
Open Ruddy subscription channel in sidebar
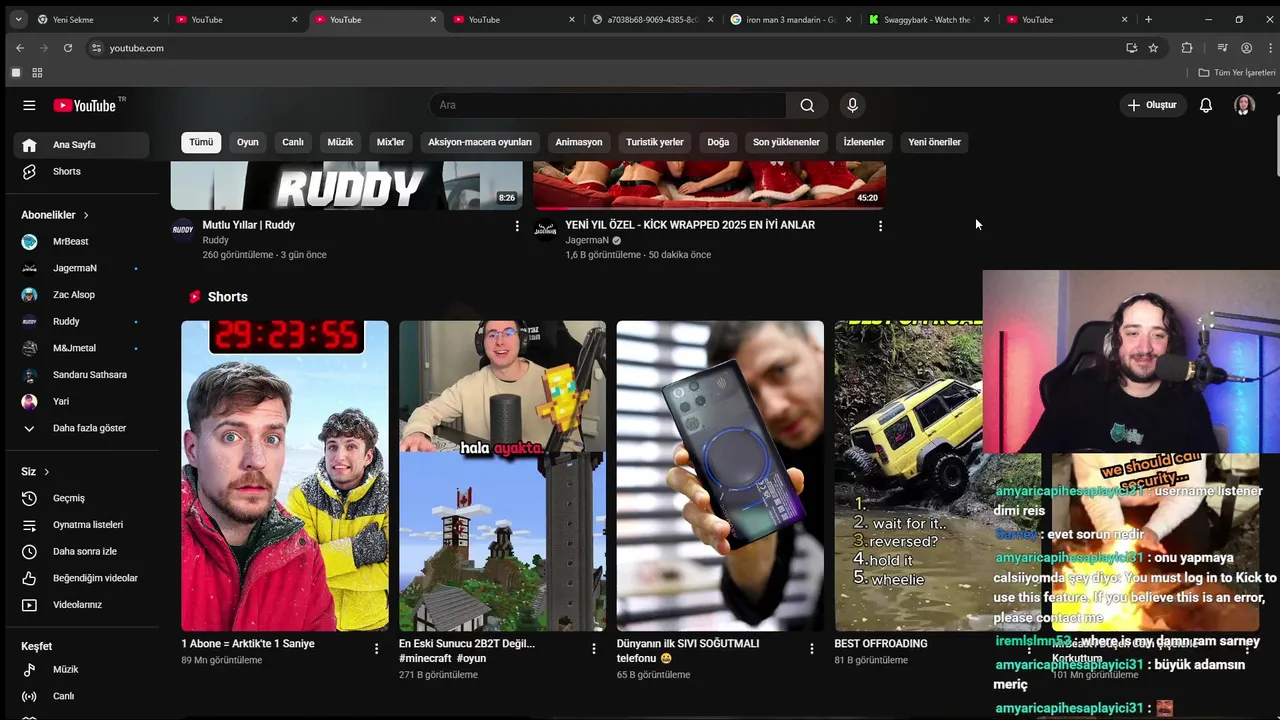(81, 321)
